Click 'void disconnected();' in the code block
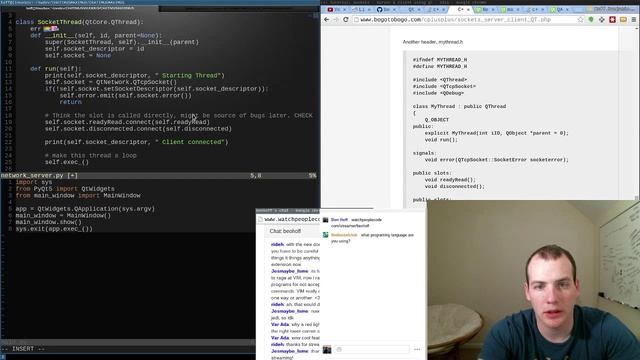 [x=455, y=186]
